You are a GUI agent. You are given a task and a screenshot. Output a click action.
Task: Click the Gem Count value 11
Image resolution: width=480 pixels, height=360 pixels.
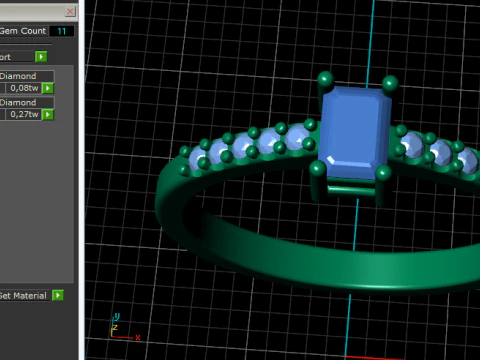point(62,31)
